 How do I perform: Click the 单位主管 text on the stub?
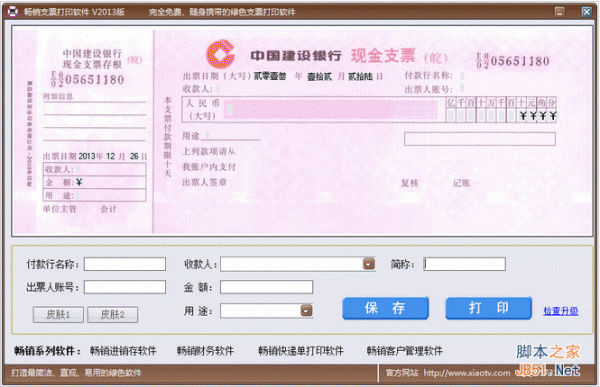60,209
